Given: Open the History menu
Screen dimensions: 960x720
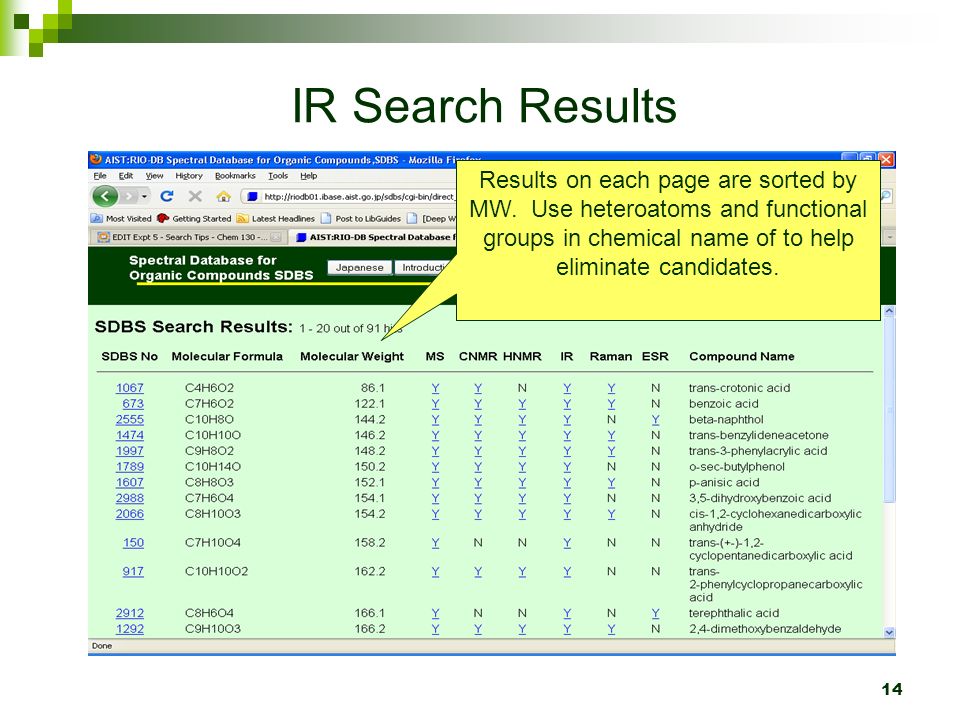Looking at the screenshot, I should click(189, 176).
